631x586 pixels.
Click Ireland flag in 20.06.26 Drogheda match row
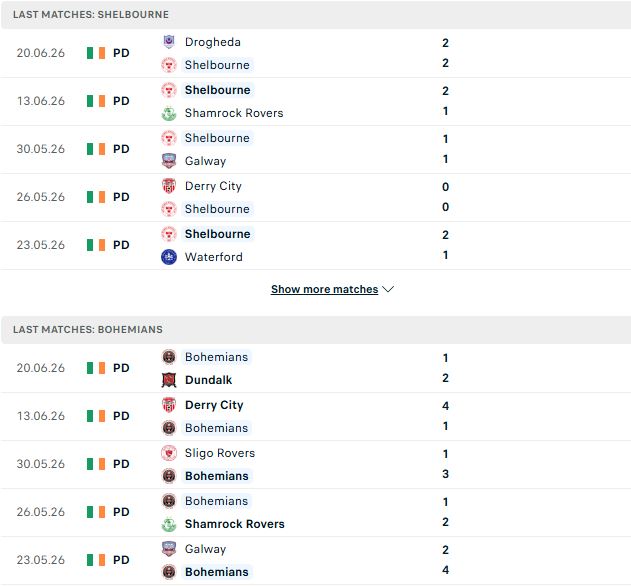pos(96,53)
